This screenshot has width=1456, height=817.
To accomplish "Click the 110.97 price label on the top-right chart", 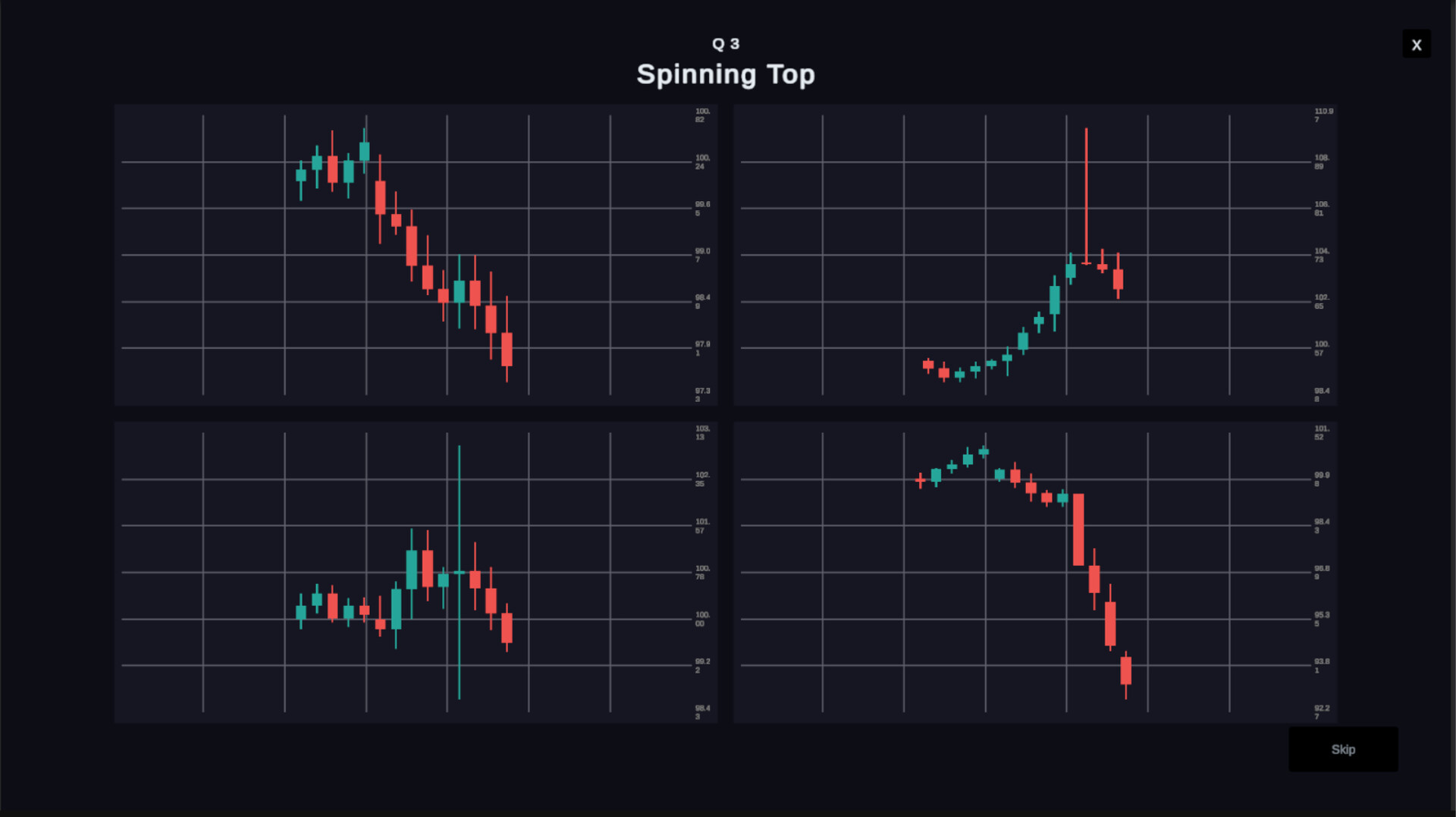I will pyautogui.click(x=1323, y=115).
